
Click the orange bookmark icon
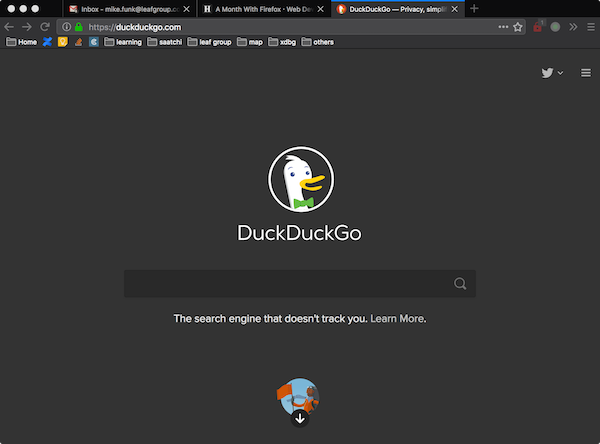pyautogui.click(x=78, y=42)
